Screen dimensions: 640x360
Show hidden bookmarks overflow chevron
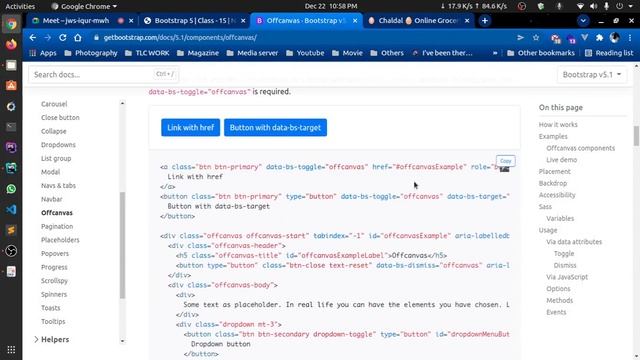click(495, 53)
